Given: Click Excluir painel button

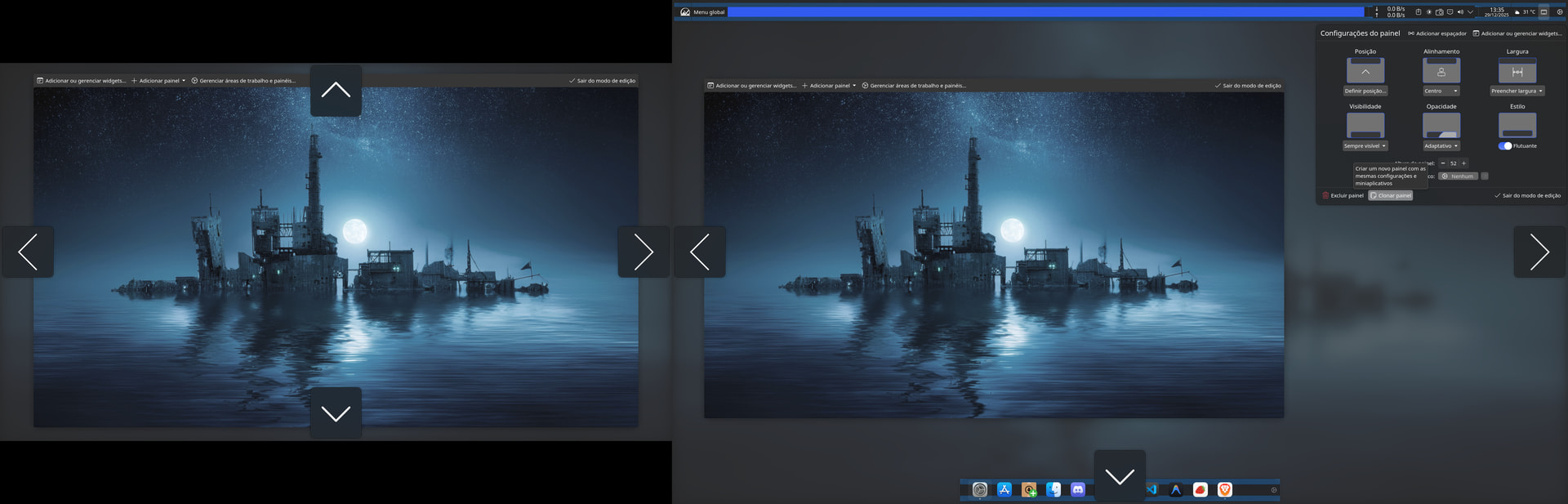Looking at the screenshot, I should point(1343,196).
